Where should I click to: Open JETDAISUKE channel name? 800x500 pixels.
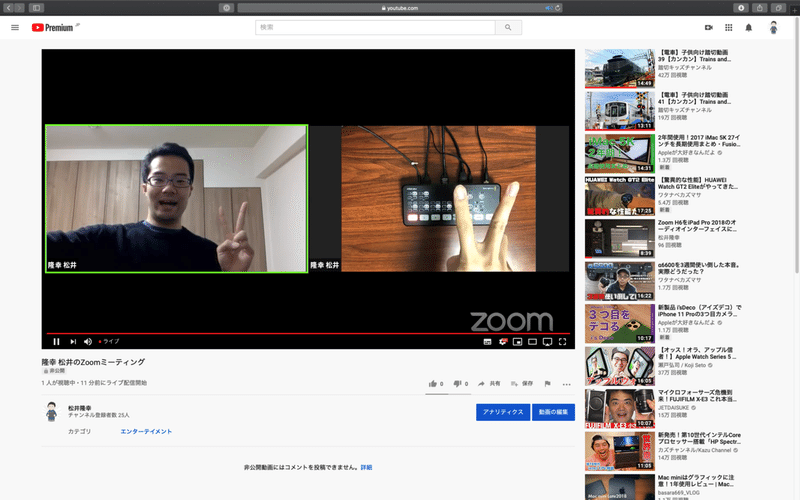pyautogui.click(x=673, y=408)
